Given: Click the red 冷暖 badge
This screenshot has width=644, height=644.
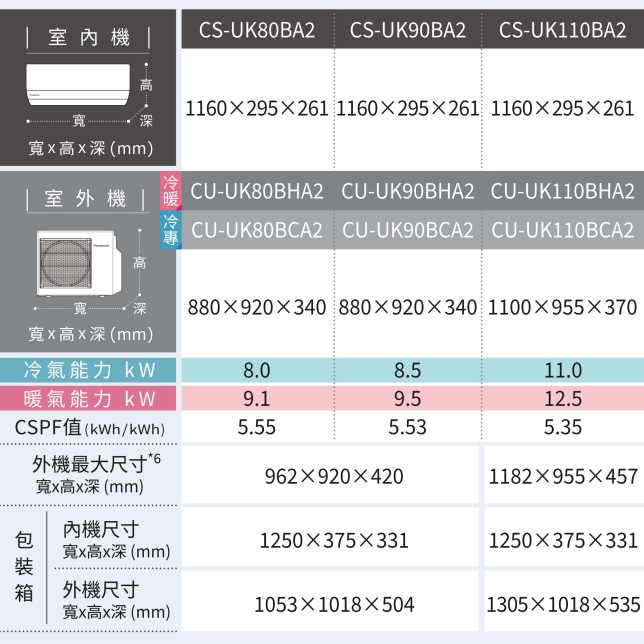Looking at the screenshot, I should coord(172,191).
